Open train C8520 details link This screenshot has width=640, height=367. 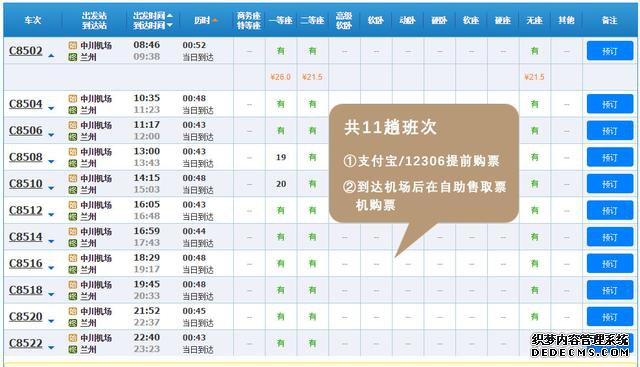click(26, 316)
